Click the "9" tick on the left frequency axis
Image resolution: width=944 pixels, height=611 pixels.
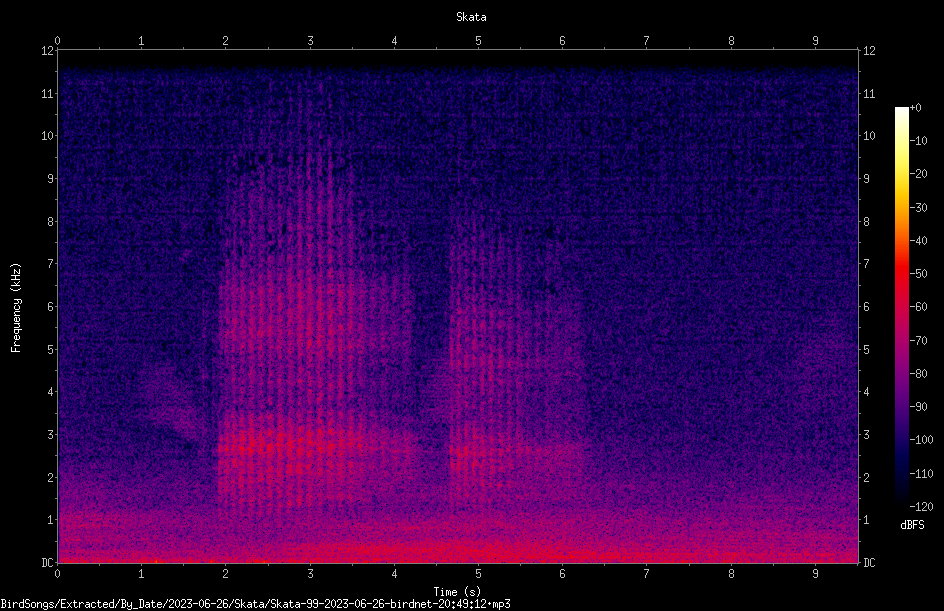tap(50, 179)
